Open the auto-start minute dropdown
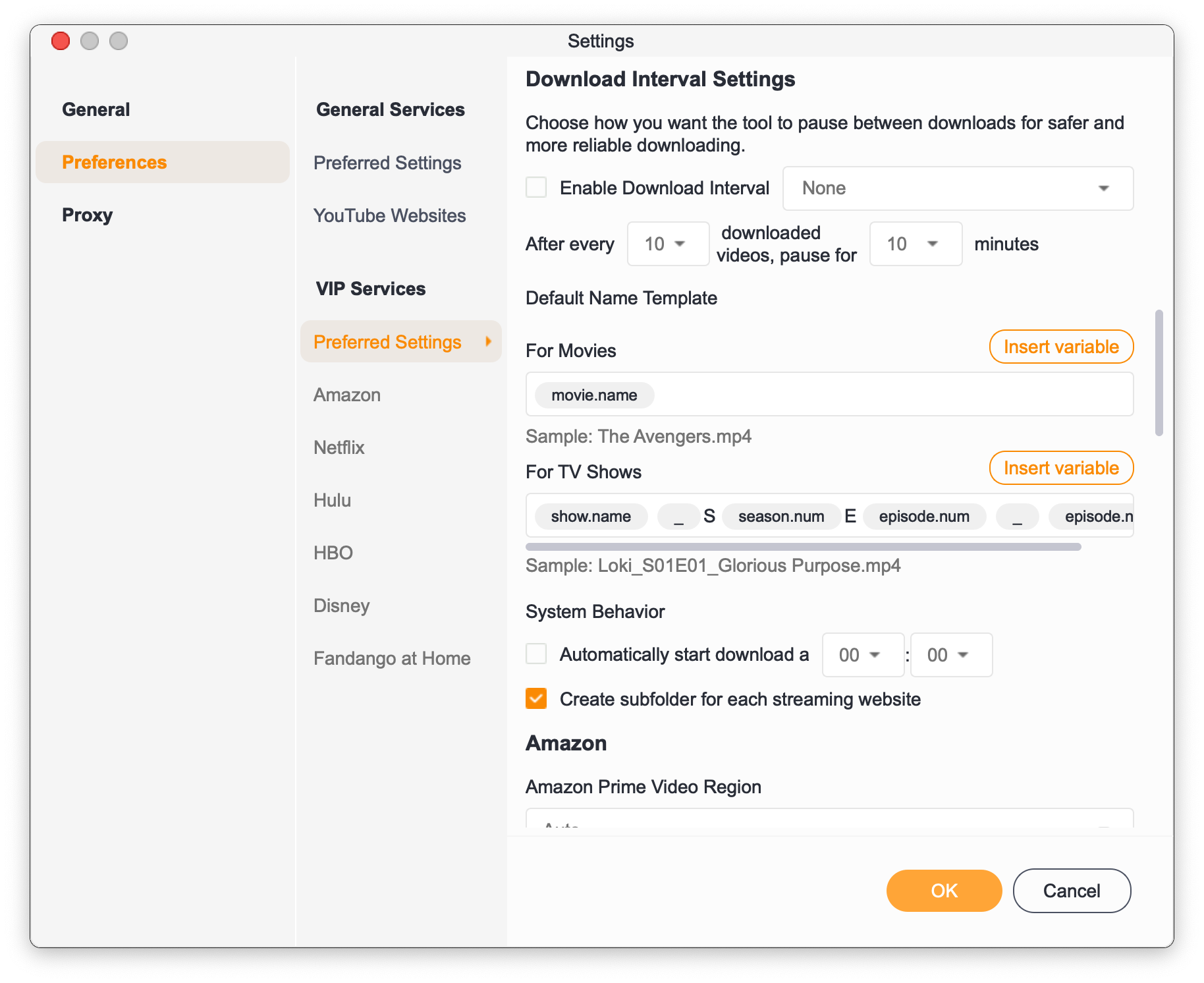This screenshot has width=1204, height=983. (950, 655)
